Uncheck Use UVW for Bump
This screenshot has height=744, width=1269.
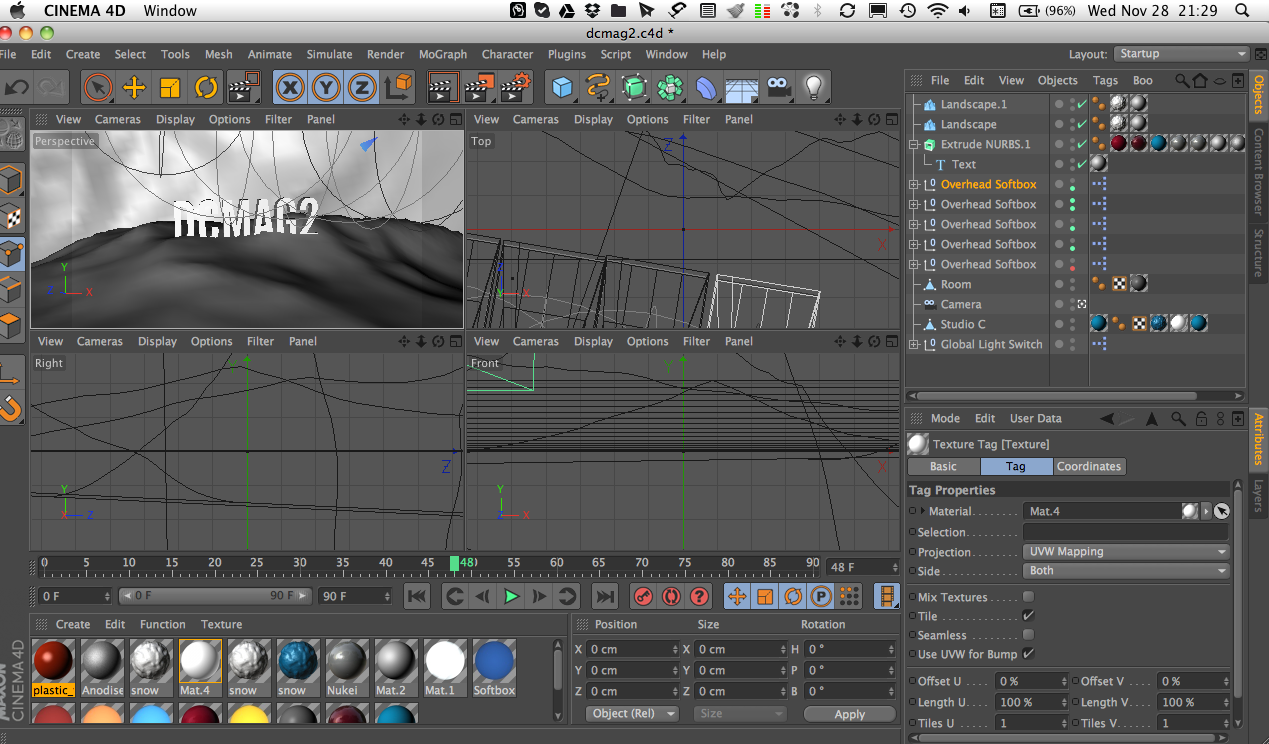(x=1028, y=654)
